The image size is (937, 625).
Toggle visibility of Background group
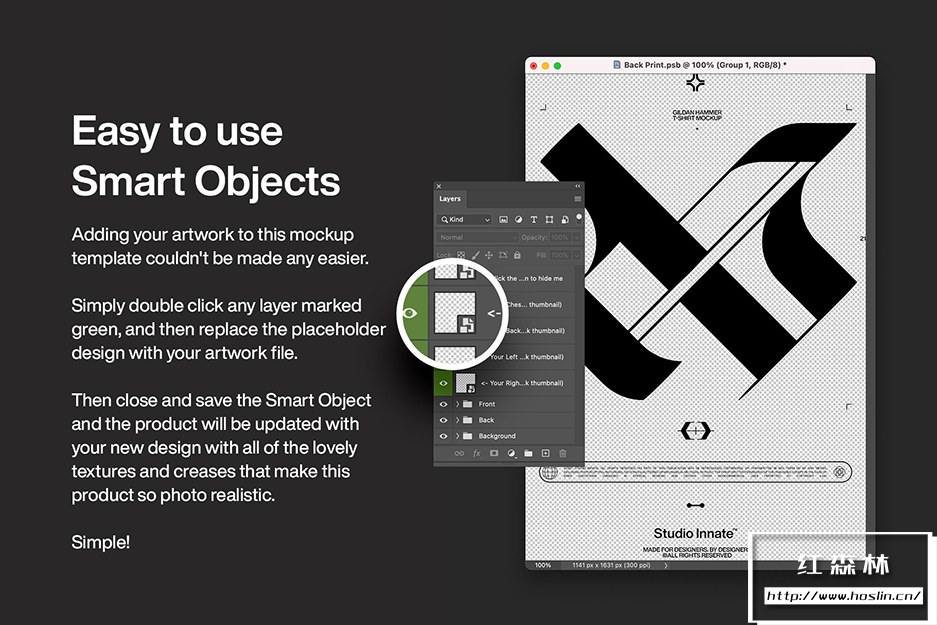443,437
